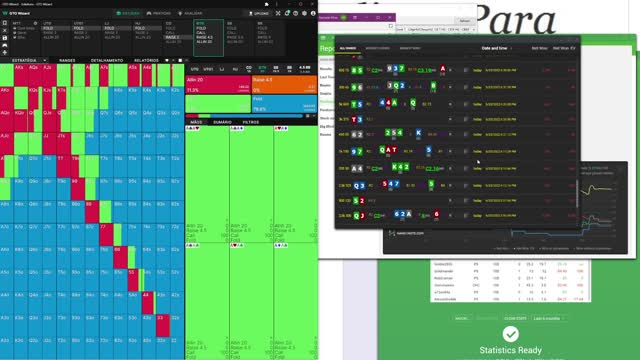Sort by Net Won column header
This screenshot has height=360, width=640.
[539, 48]
